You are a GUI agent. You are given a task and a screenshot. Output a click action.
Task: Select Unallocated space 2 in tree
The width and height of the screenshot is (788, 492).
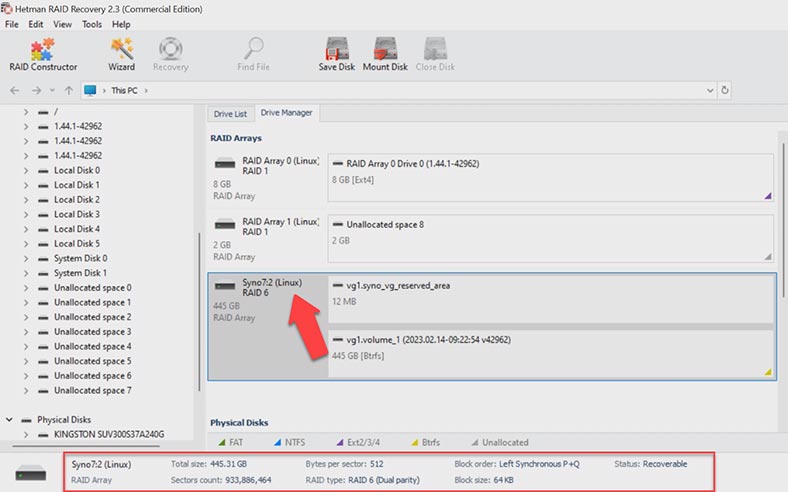point(92,317)
